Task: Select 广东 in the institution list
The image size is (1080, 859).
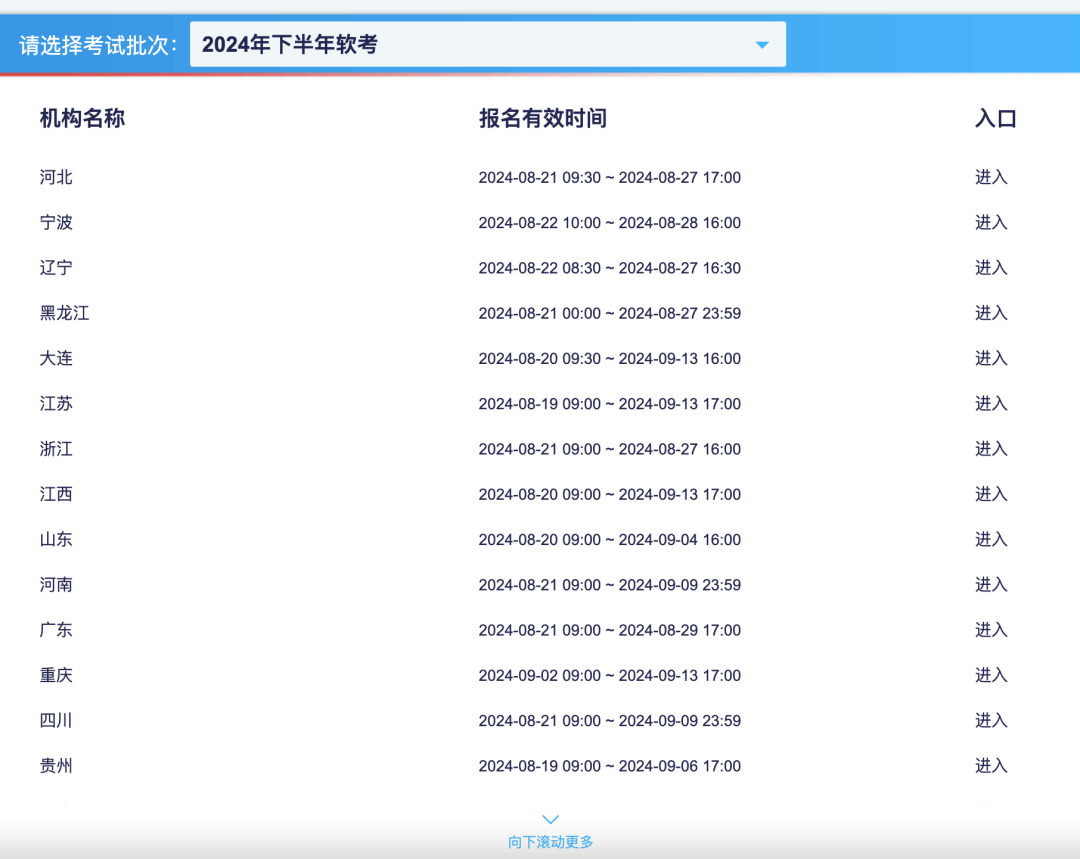Action: click(56, 630)
